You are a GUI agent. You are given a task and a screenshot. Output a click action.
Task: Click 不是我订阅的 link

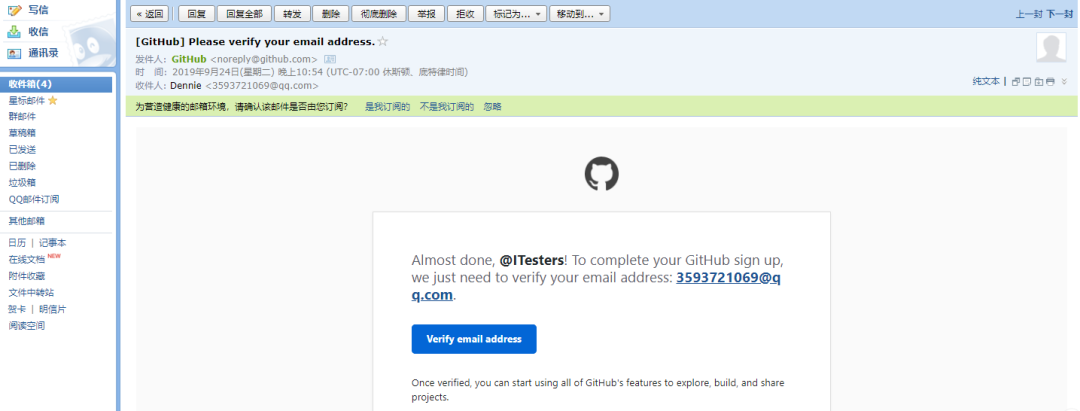click(x=447, y=107)
